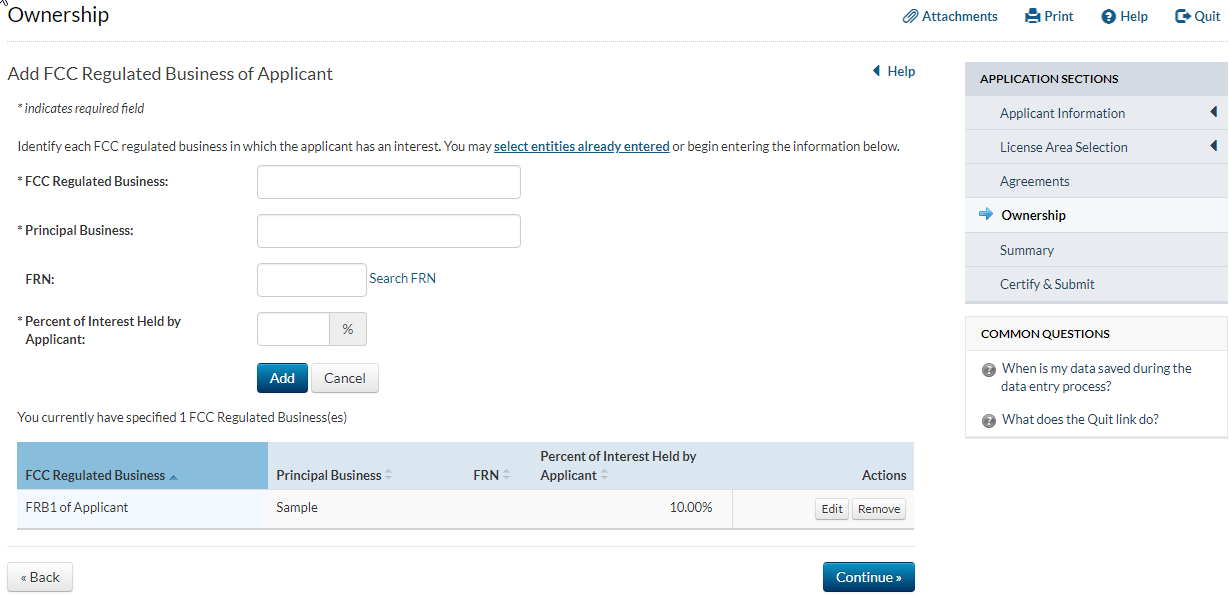Screen dimensions: 1229x596
Task: Click the FCC Regulated Business text field
Action: (388, 182)
